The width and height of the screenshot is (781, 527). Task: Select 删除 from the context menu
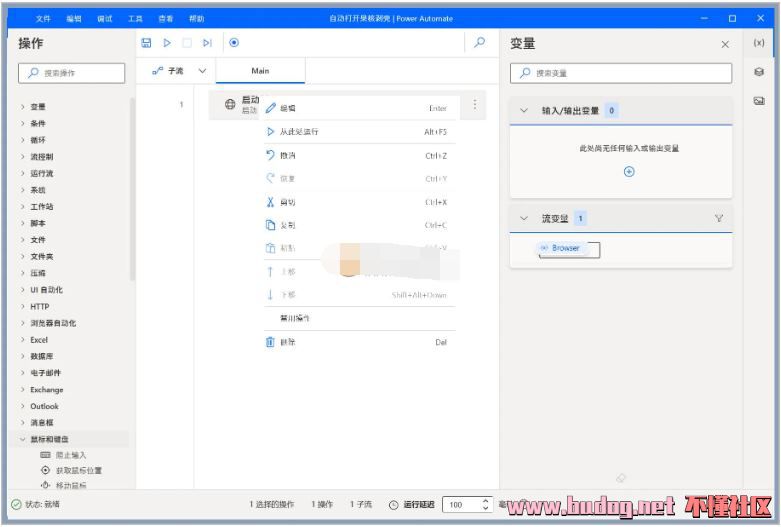pyautogui.click(x=288, y=342)
